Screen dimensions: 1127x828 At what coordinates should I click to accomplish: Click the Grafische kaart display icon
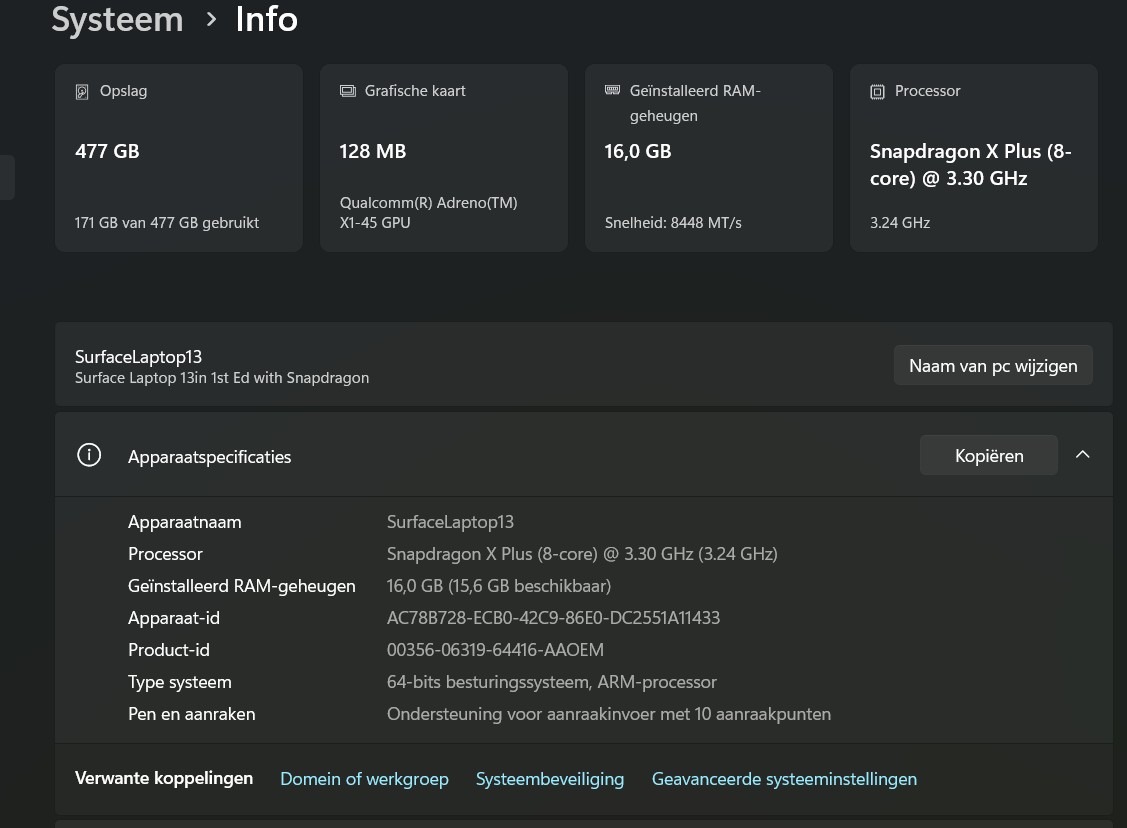pos(348,91)
